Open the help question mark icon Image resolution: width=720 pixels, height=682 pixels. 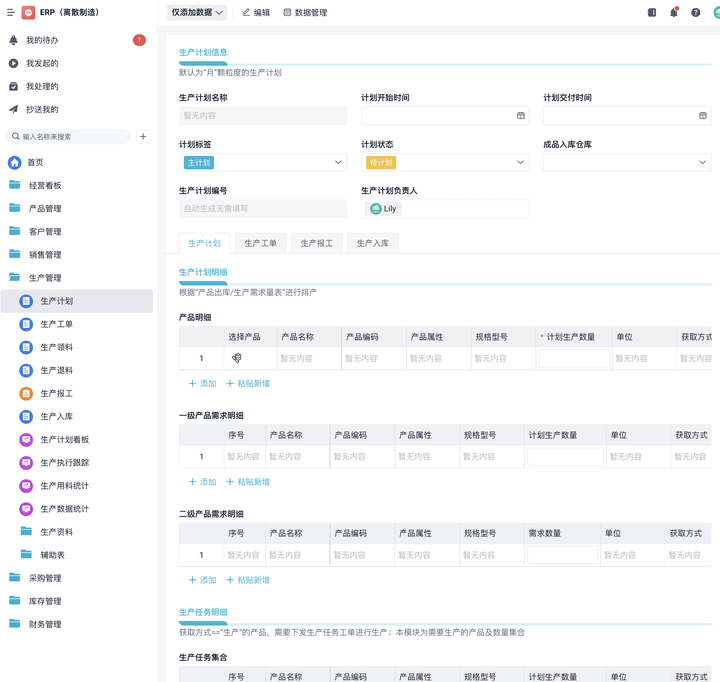click(x=696, y=13)
